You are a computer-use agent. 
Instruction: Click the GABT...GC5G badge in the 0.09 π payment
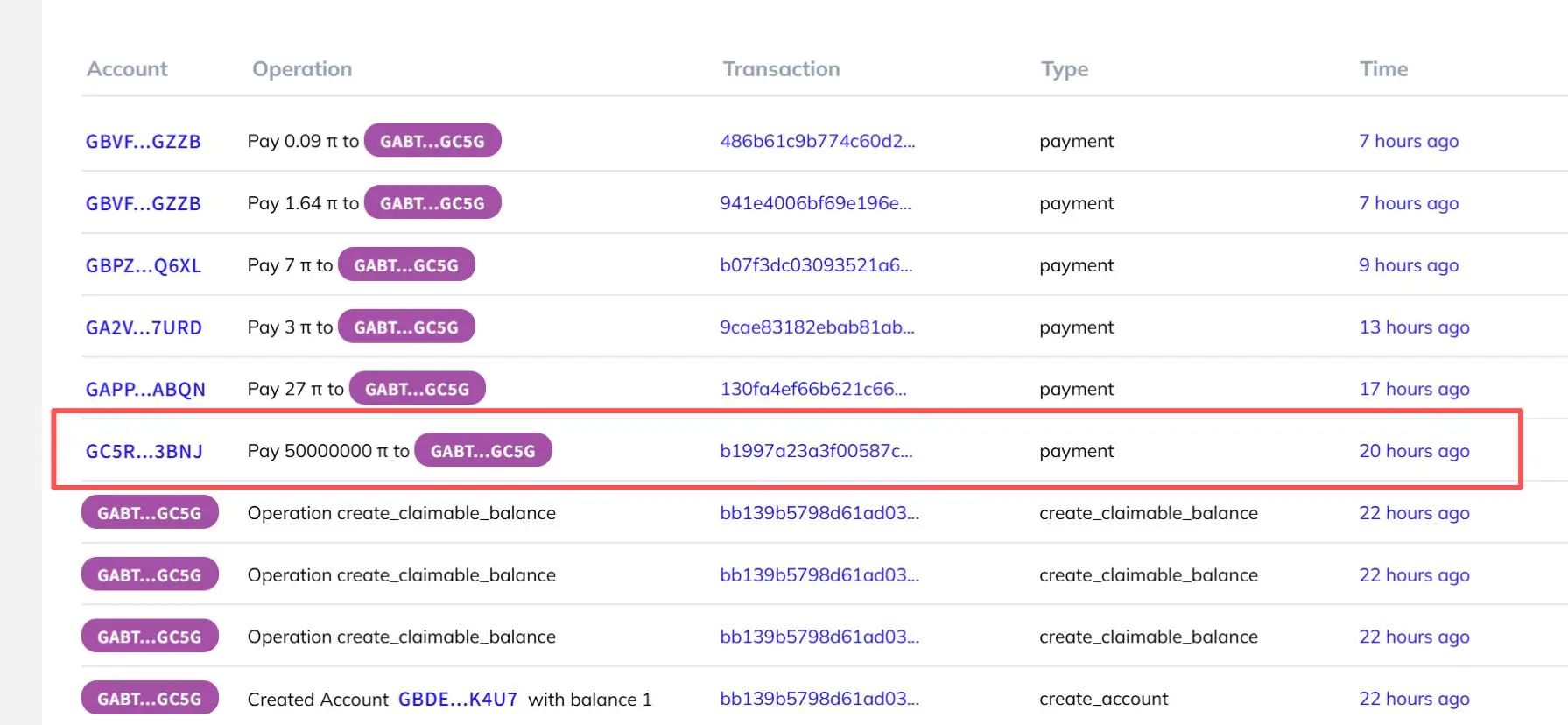point(432,141)
